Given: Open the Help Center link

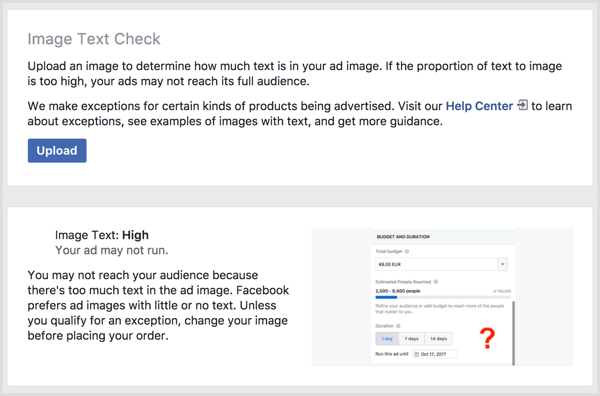Looking at the screenshot, I should tap(479, 106).
